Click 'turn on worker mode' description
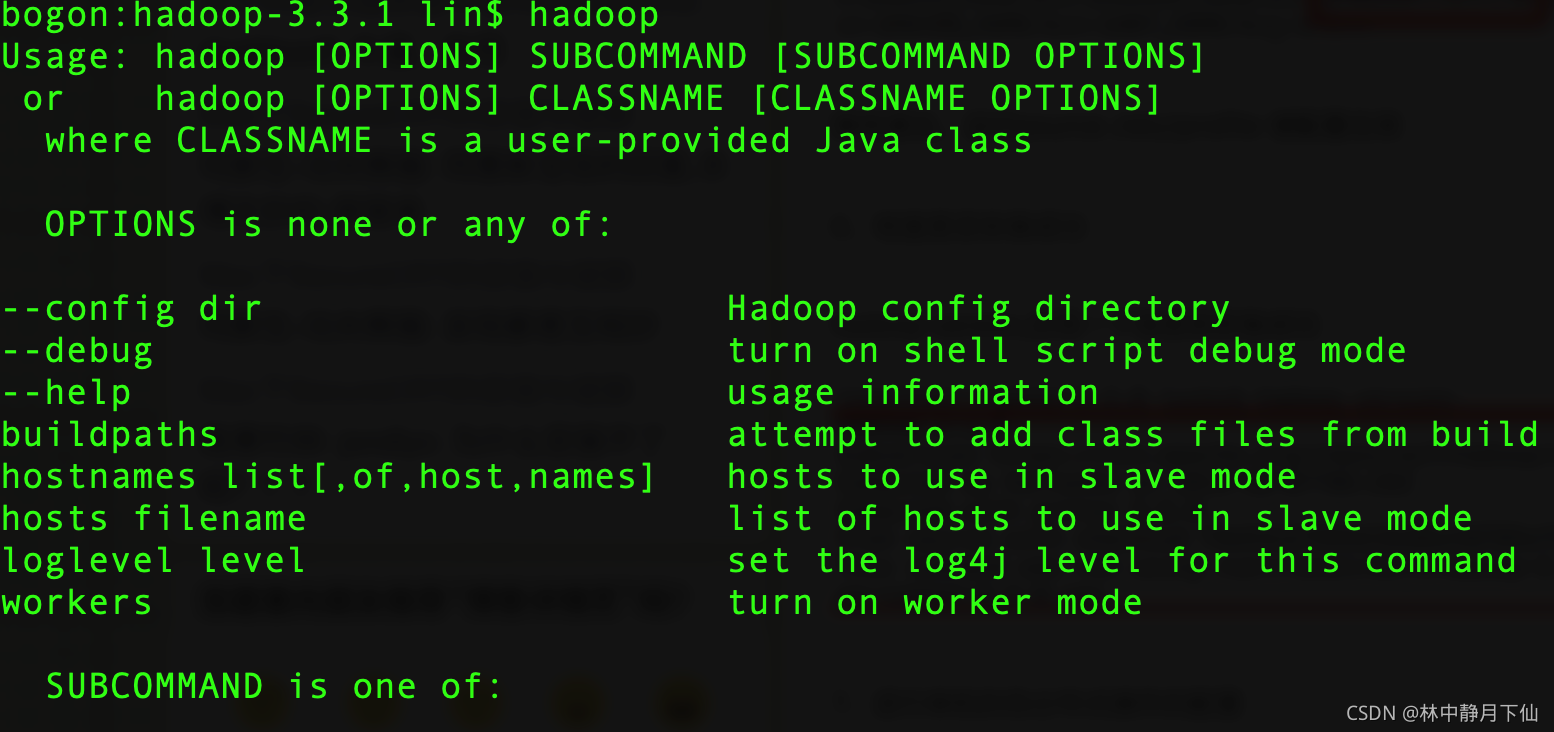Image resolution: width=1554 pixels, height=732 pixels. [934, 603]
